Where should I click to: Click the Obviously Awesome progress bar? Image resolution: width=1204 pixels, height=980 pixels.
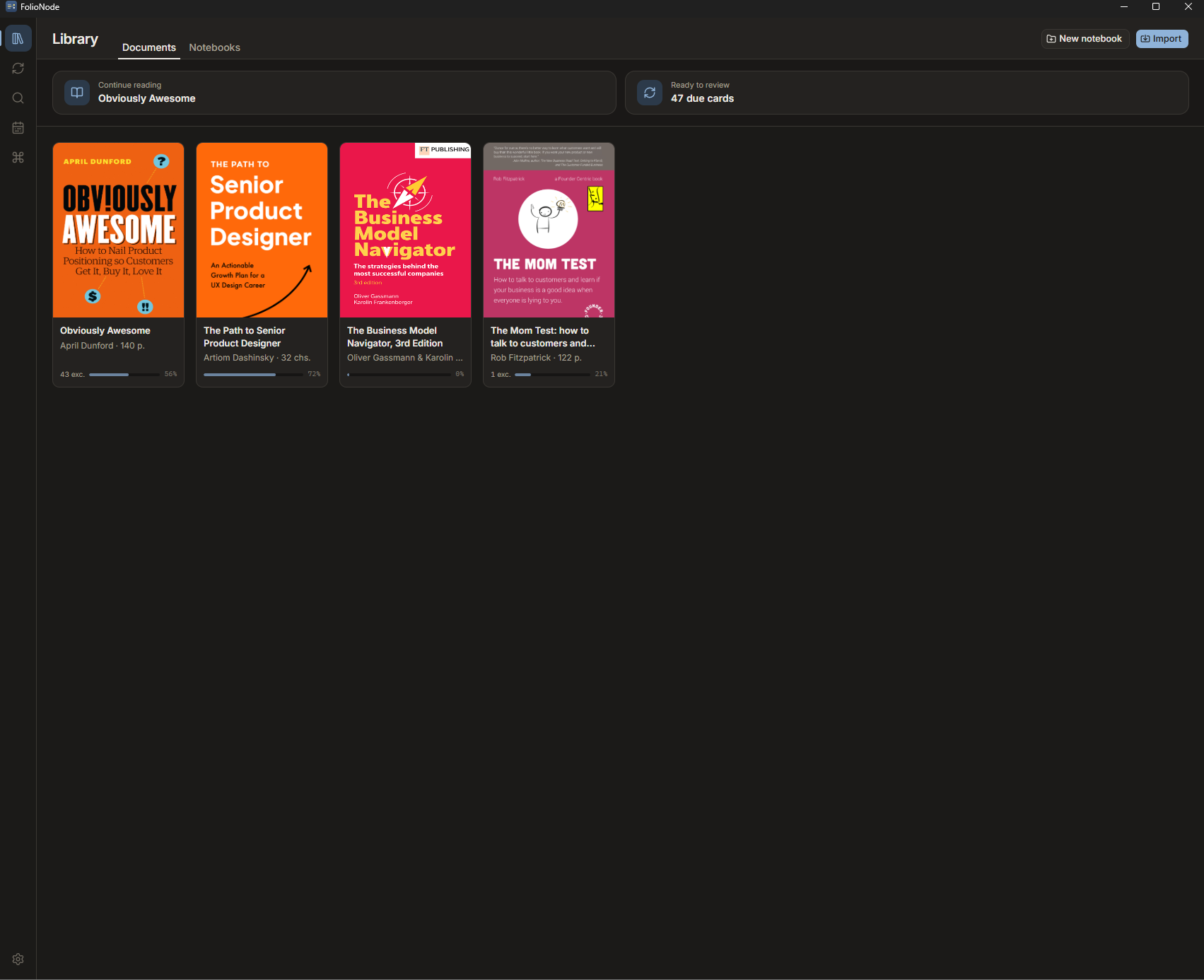[124, 374]
